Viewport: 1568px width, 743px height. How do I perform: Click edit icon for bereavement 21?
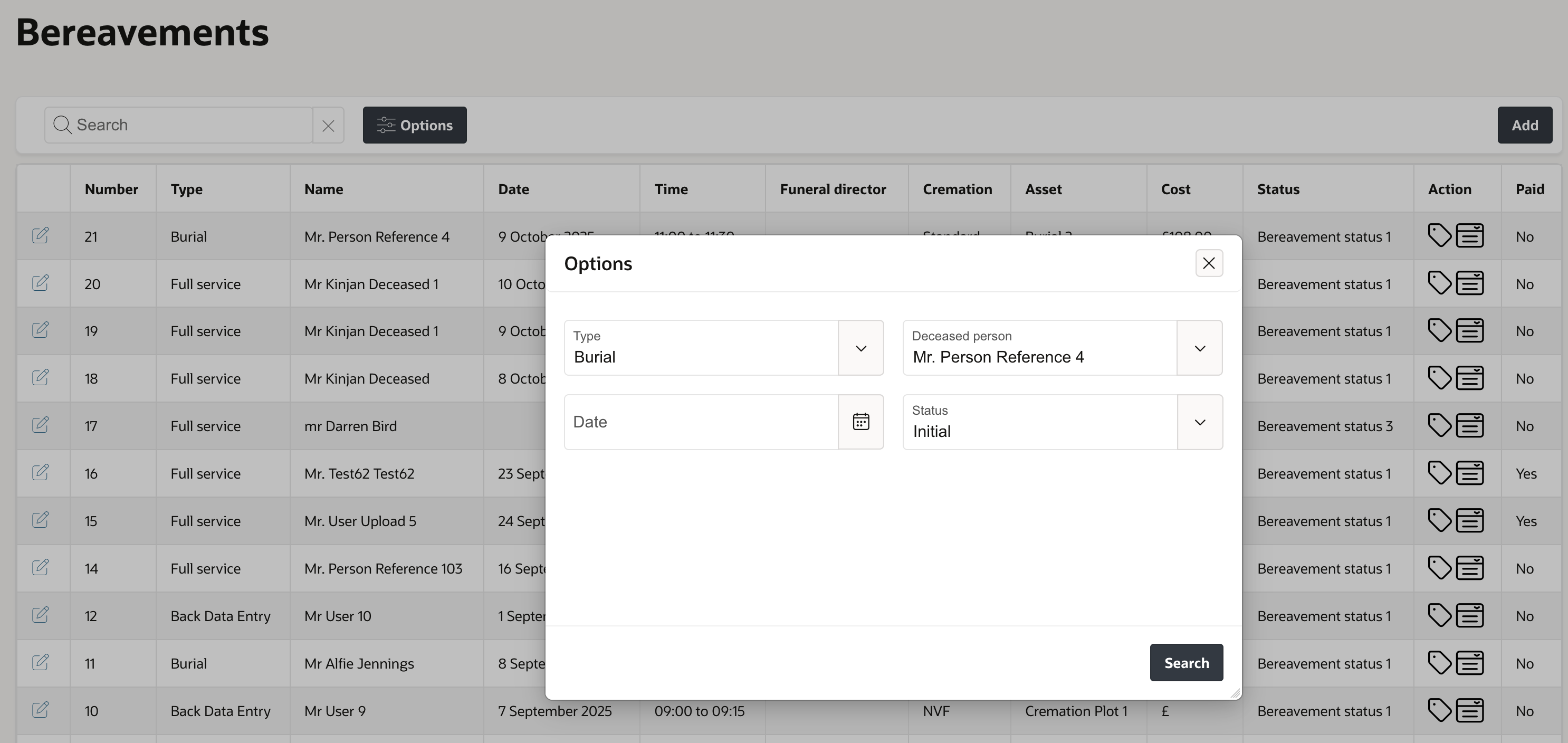[x=40, y=236]
